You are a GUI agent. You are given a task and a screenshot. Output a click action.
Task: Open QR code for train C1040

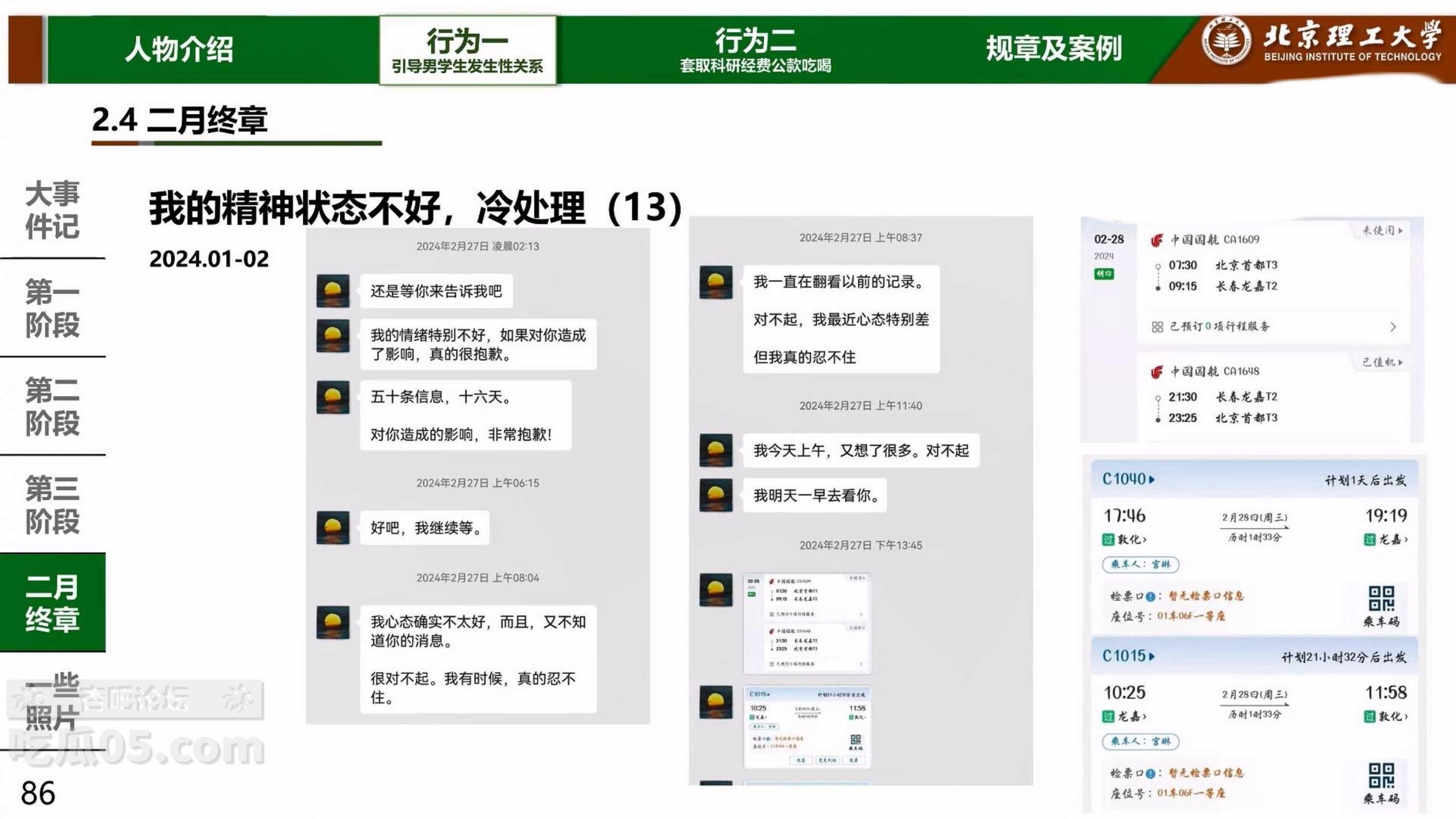coord(1381,599)
